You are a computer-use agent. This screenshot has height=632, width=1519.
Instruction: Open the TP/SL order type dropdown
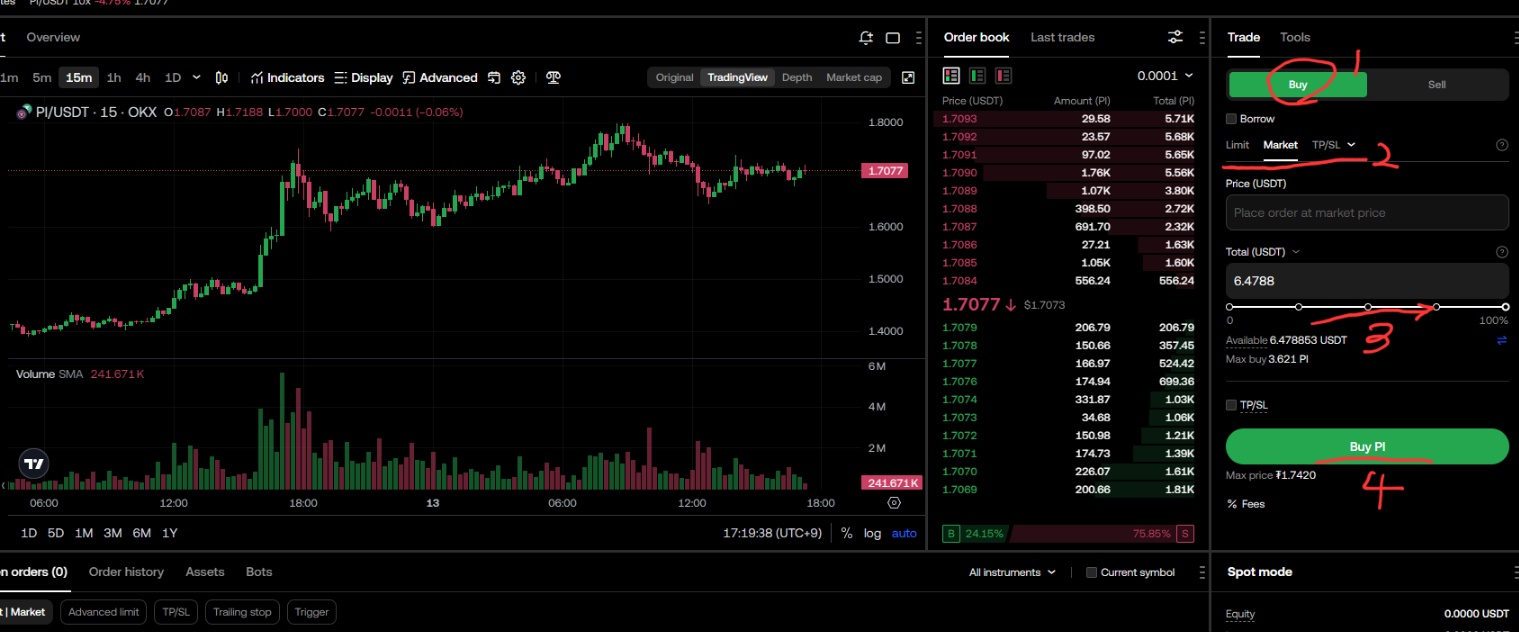coord(1334,145)
